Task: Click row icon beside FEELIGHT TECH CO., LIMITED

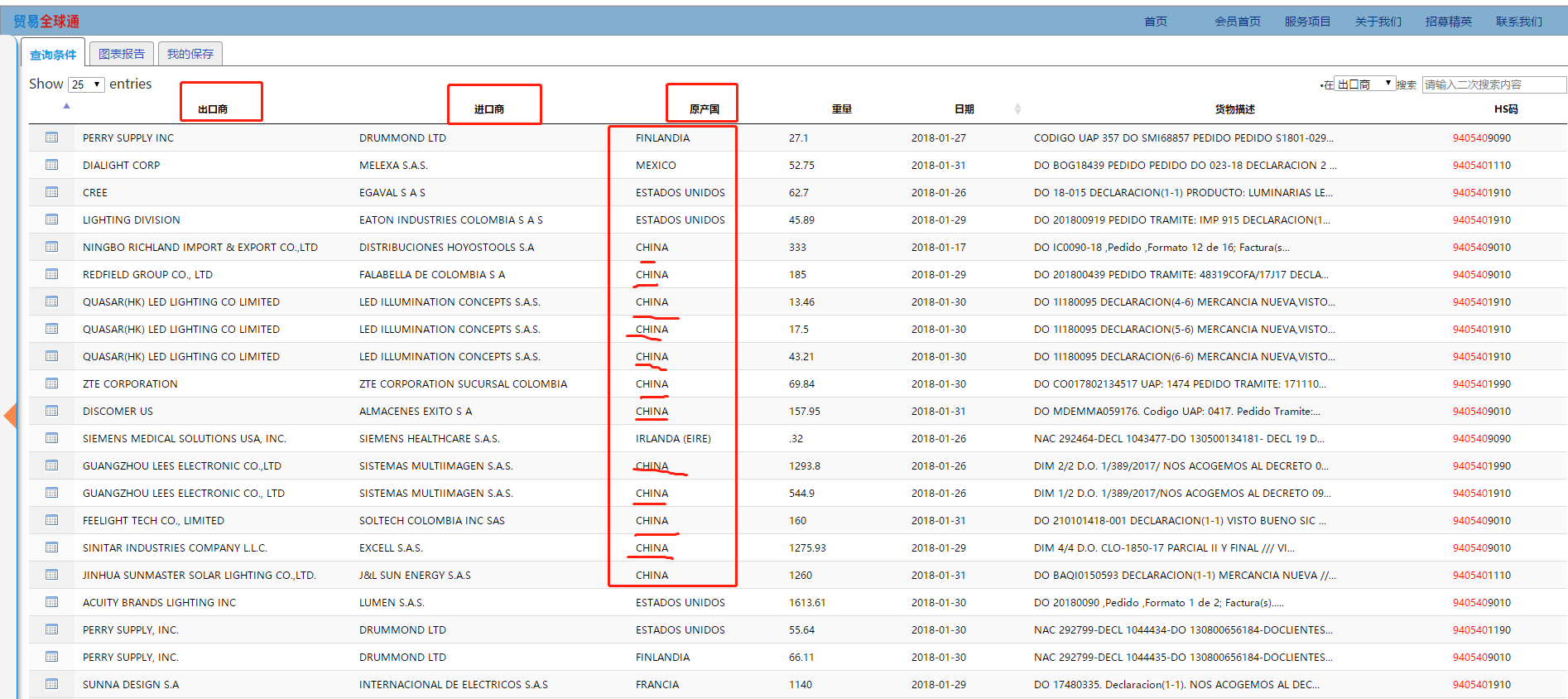Action: [51, 520]
